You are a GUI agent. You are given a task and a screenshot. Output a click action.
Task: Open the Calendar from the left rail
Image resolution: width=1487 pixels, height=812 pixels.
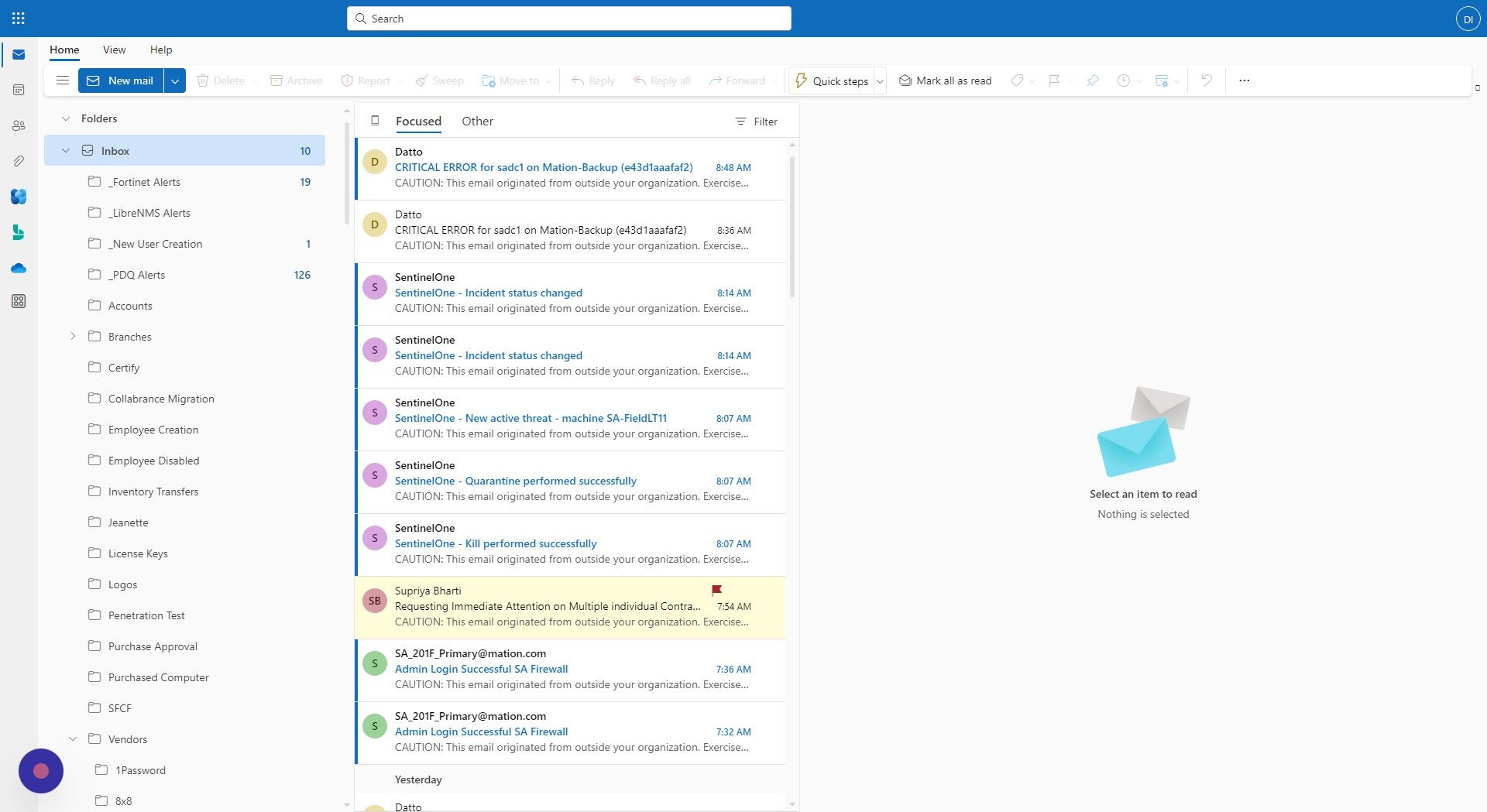click(18, 90)
